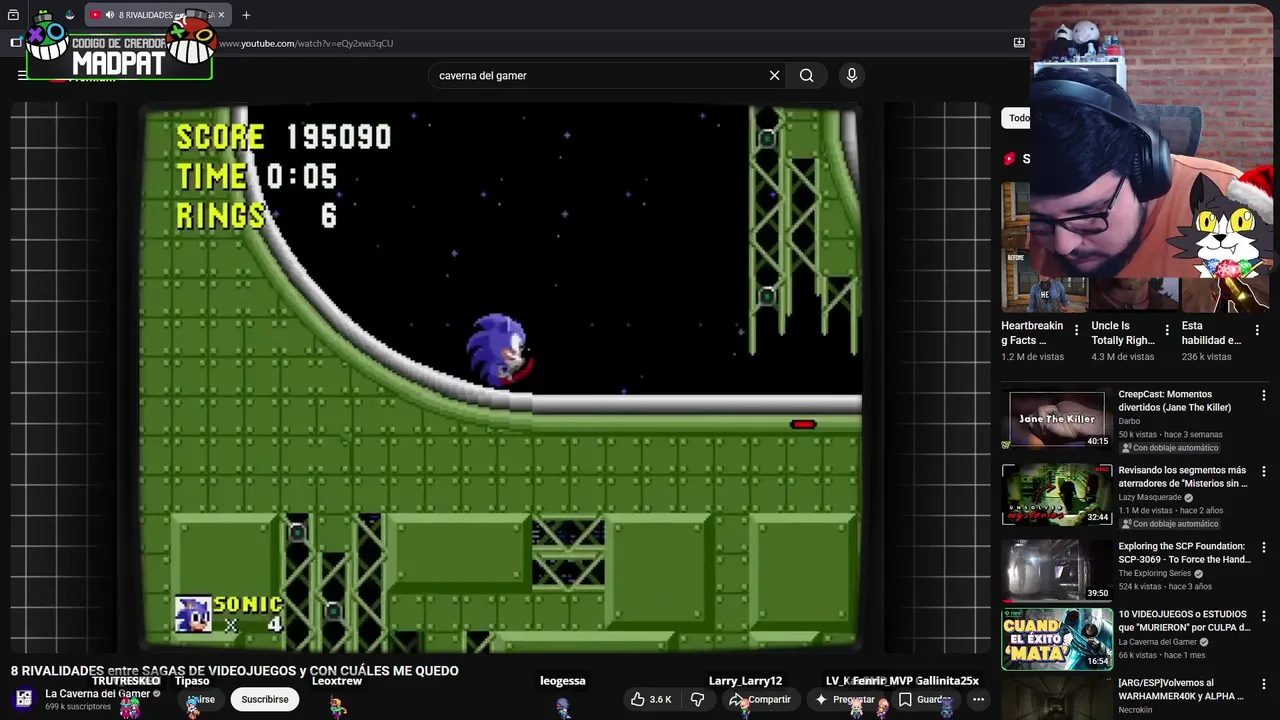Open the Jane The Killer video thumbnail

1057,418
